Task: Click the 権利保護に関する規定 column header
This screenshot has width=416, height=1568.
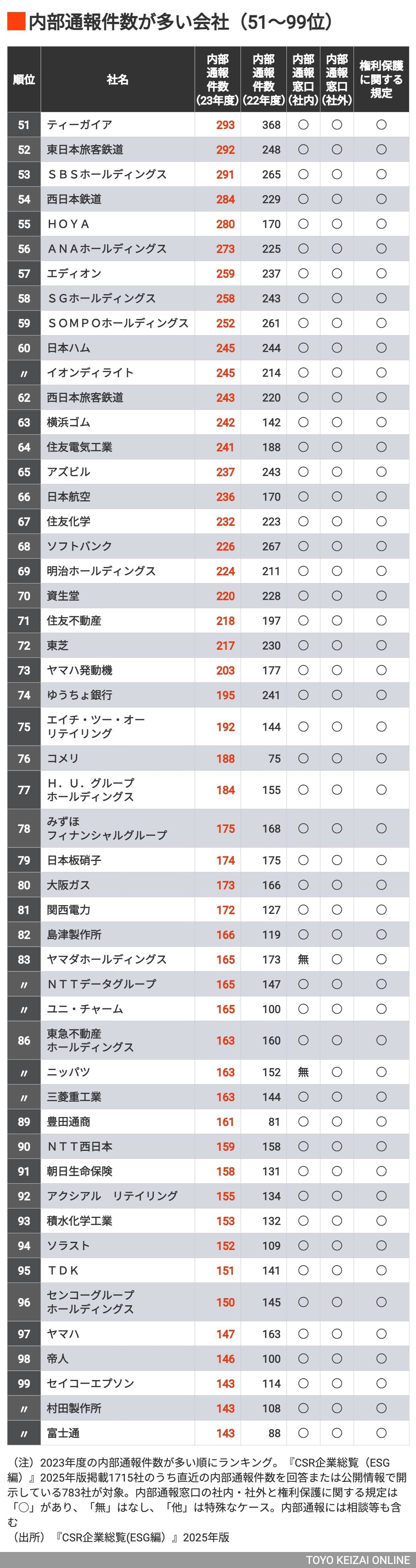Action: coord(381,80)
